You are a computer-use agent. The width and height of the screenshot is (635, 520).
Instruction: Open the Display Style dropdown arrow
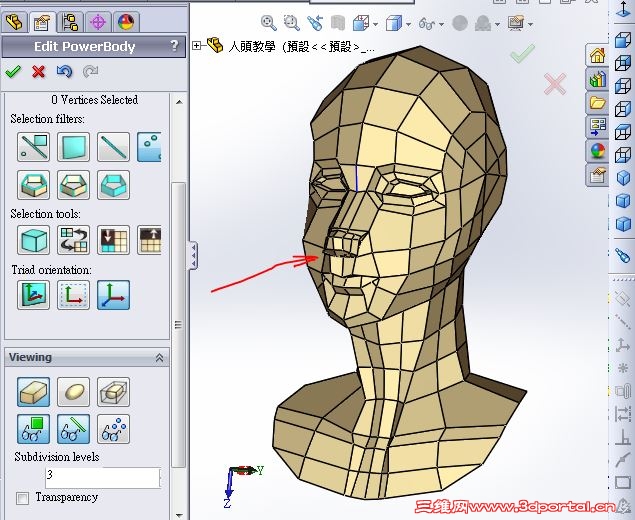(x=408, y=25)
